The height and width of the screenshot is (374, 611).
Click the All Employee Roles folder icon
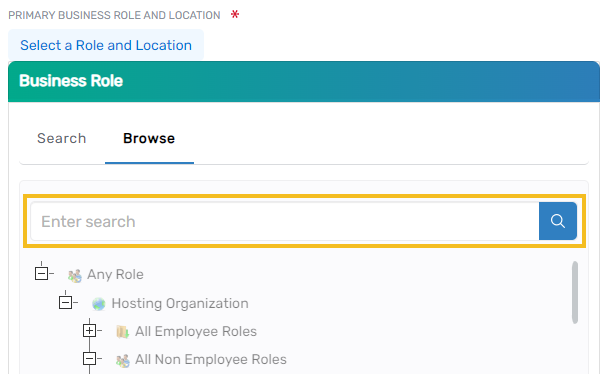tap(122, 332)
